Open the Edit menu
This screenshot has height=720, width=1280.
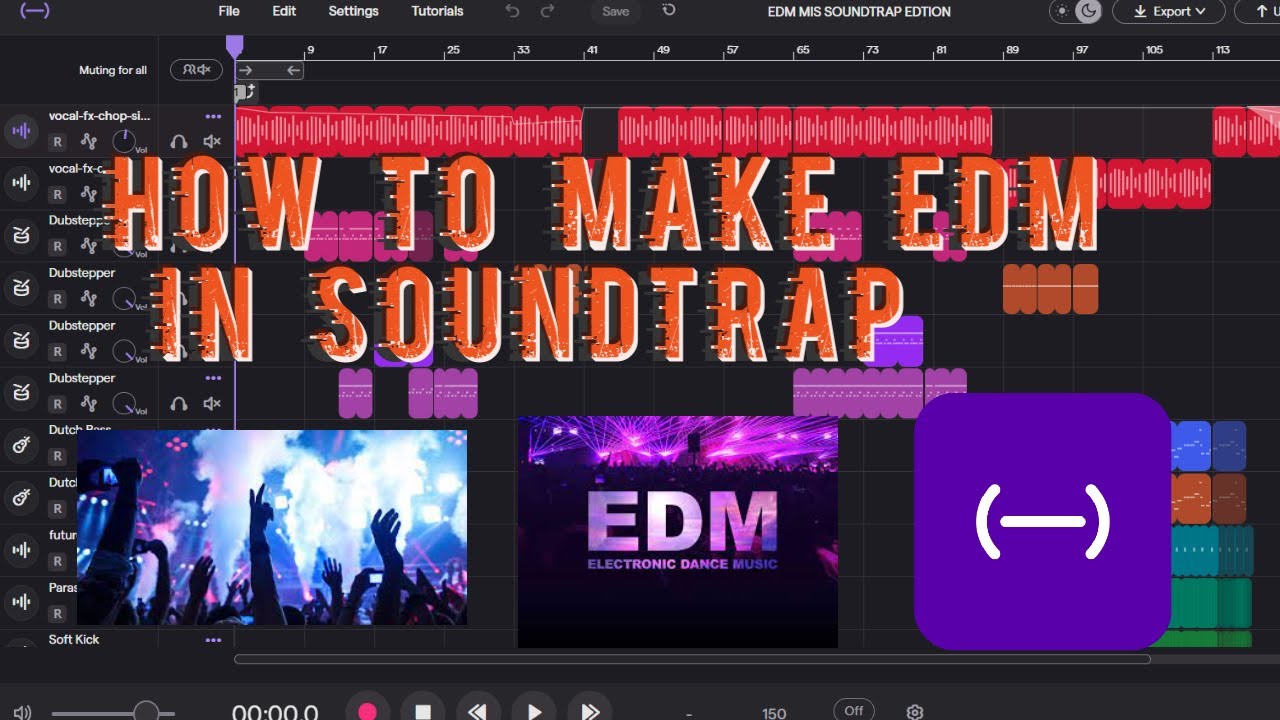pyautogui.click(x=284, y=11)
